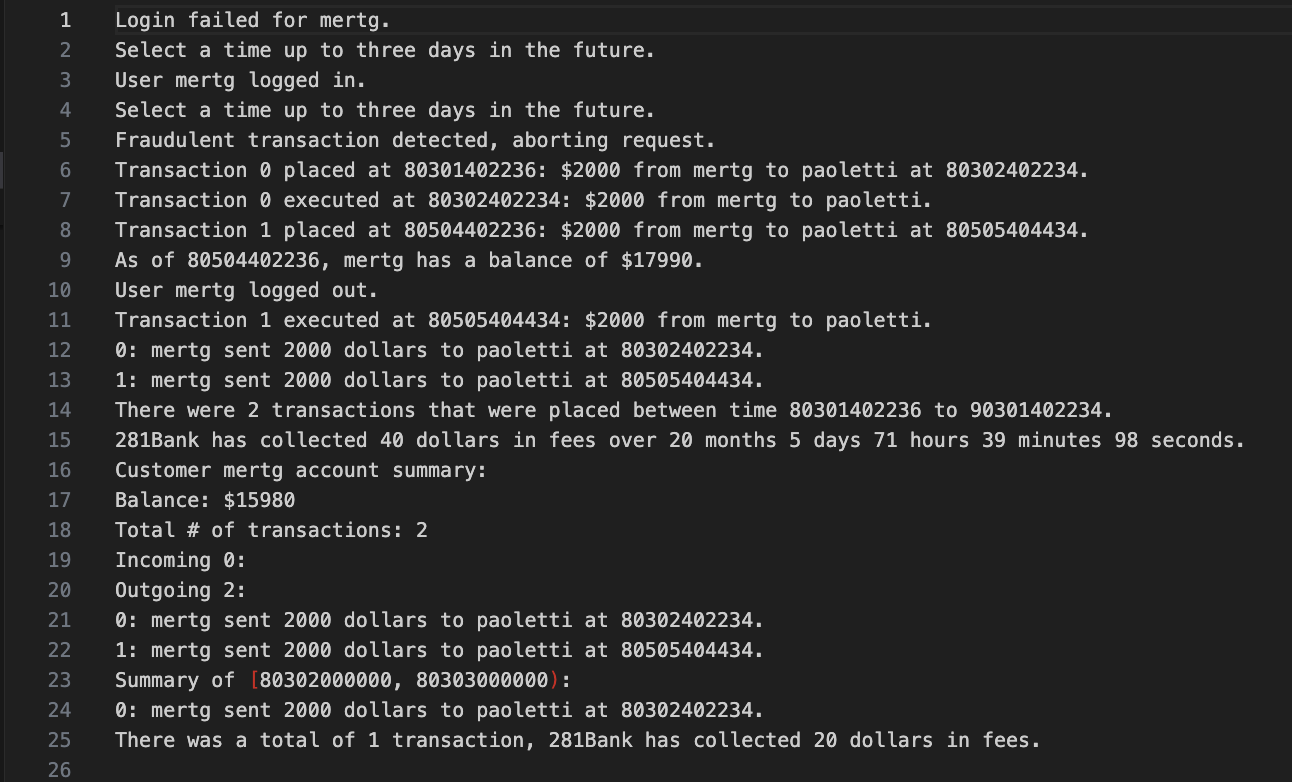Click line number 23 in the gutter
Screen dimensions: 1292x782
[59, 680]
